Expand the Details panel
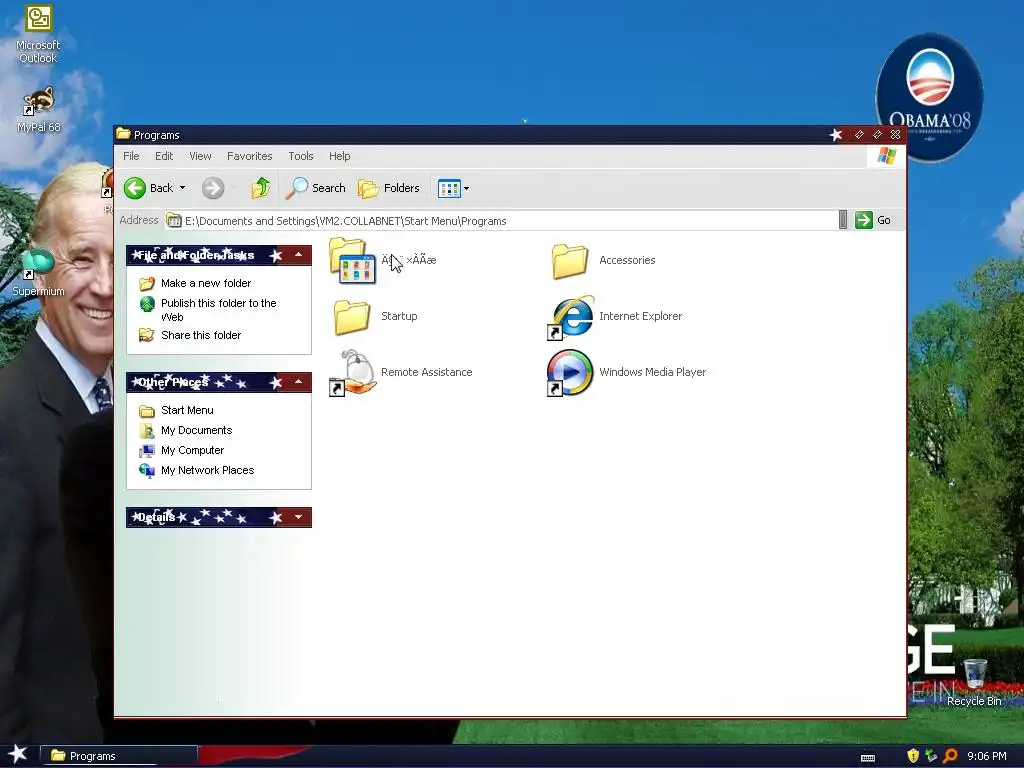The image size is (1024, 768). 298,517
